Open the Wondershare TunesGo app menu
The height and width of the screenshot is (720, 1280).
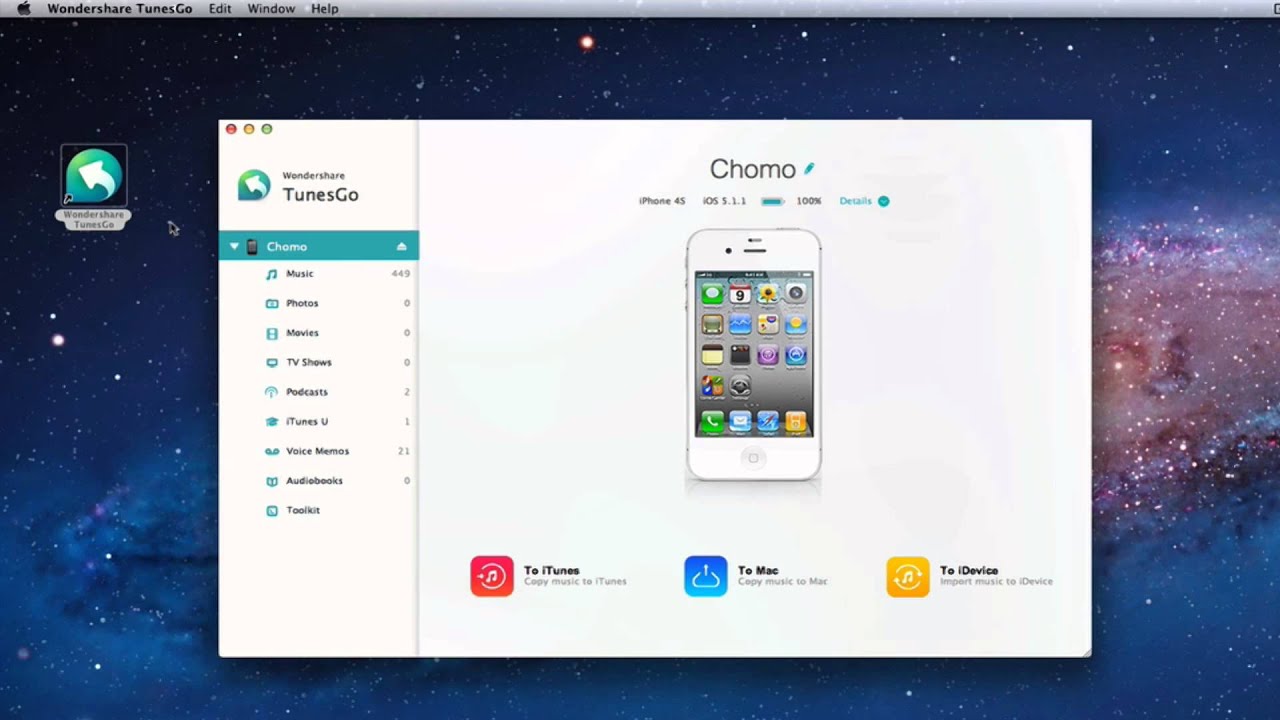pos(119,8)
